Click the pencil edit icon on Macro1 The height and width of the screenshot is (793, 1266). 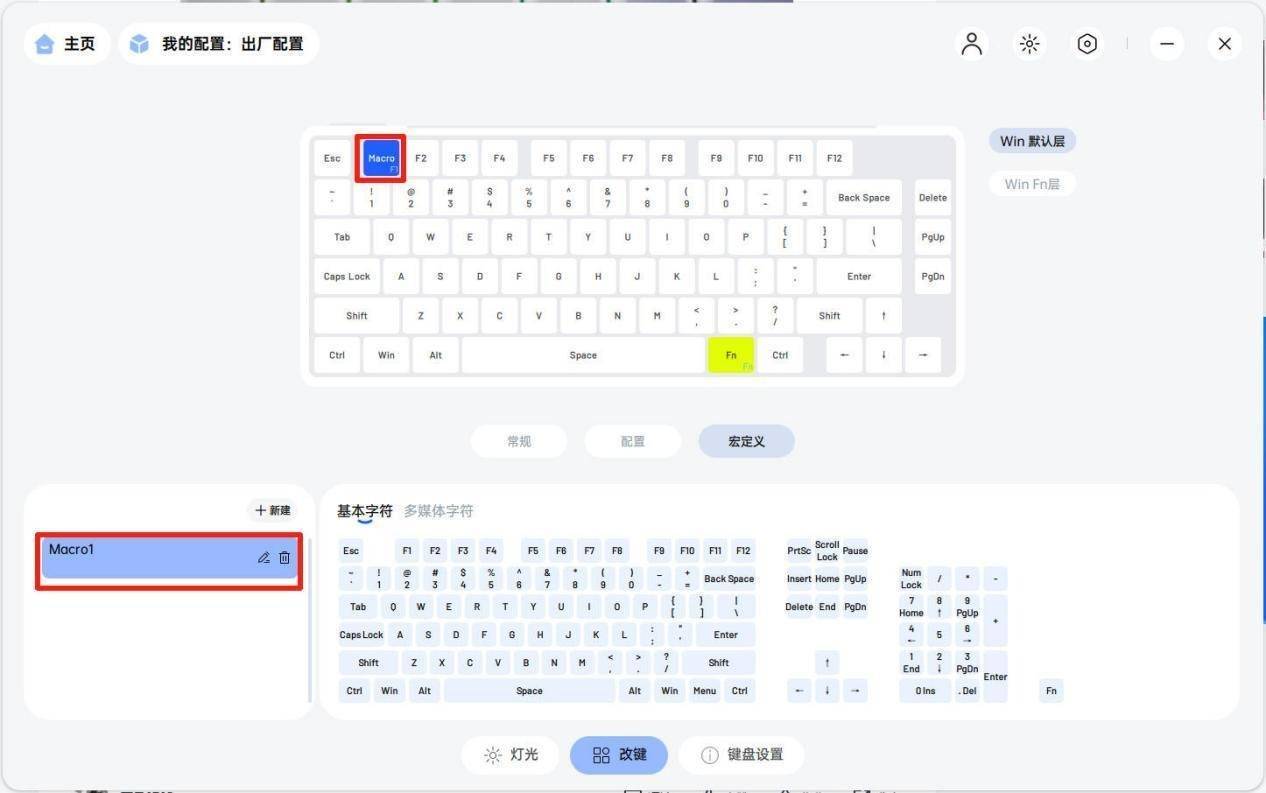264,558
